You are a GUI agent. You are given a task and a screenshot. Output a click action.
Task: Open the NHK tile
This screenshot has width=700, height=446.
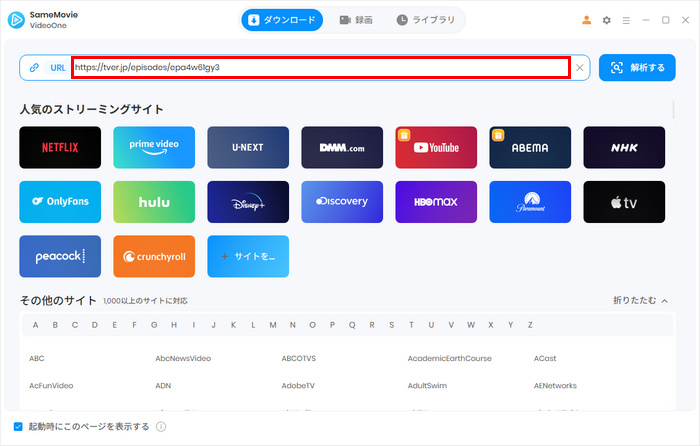(x=624, y=147)
